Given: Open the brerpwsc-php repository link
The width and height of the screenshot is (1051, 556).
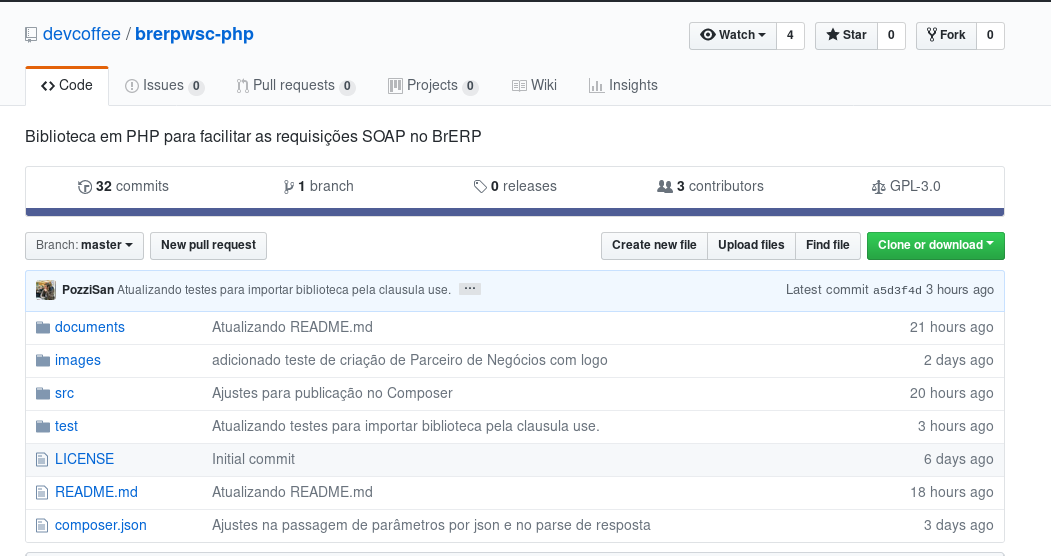Looking at the screenshot, I should 194,34.
